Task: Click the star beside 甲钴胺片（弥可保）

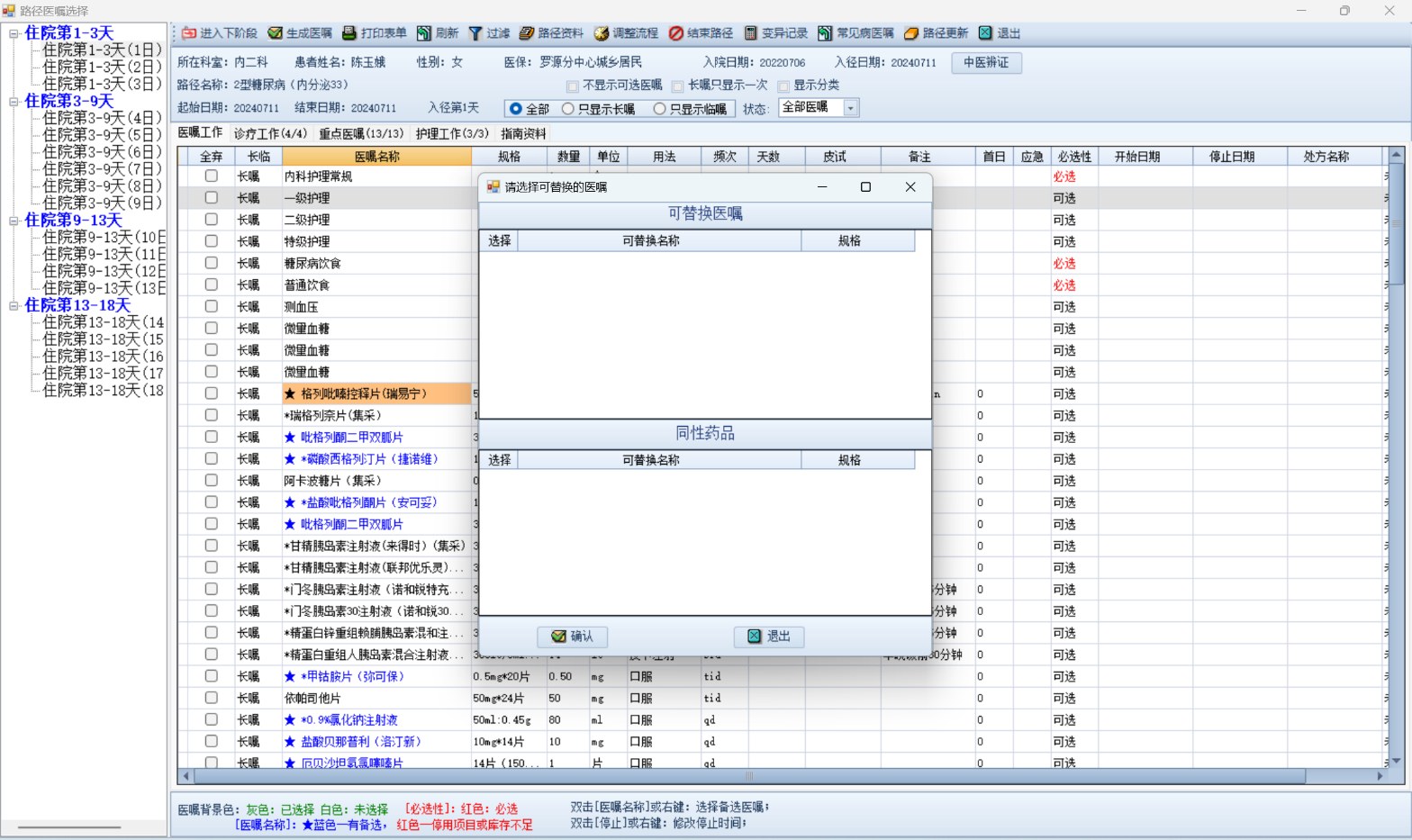Action: (290, 676)
